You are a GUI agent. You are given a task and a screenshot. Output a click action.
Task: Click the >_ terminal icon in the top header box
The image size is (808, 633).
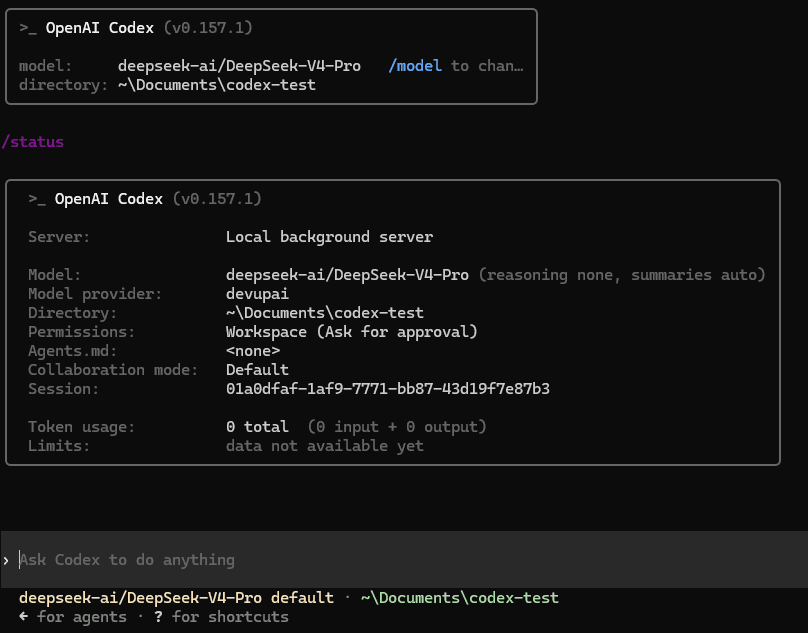[28, 28]
